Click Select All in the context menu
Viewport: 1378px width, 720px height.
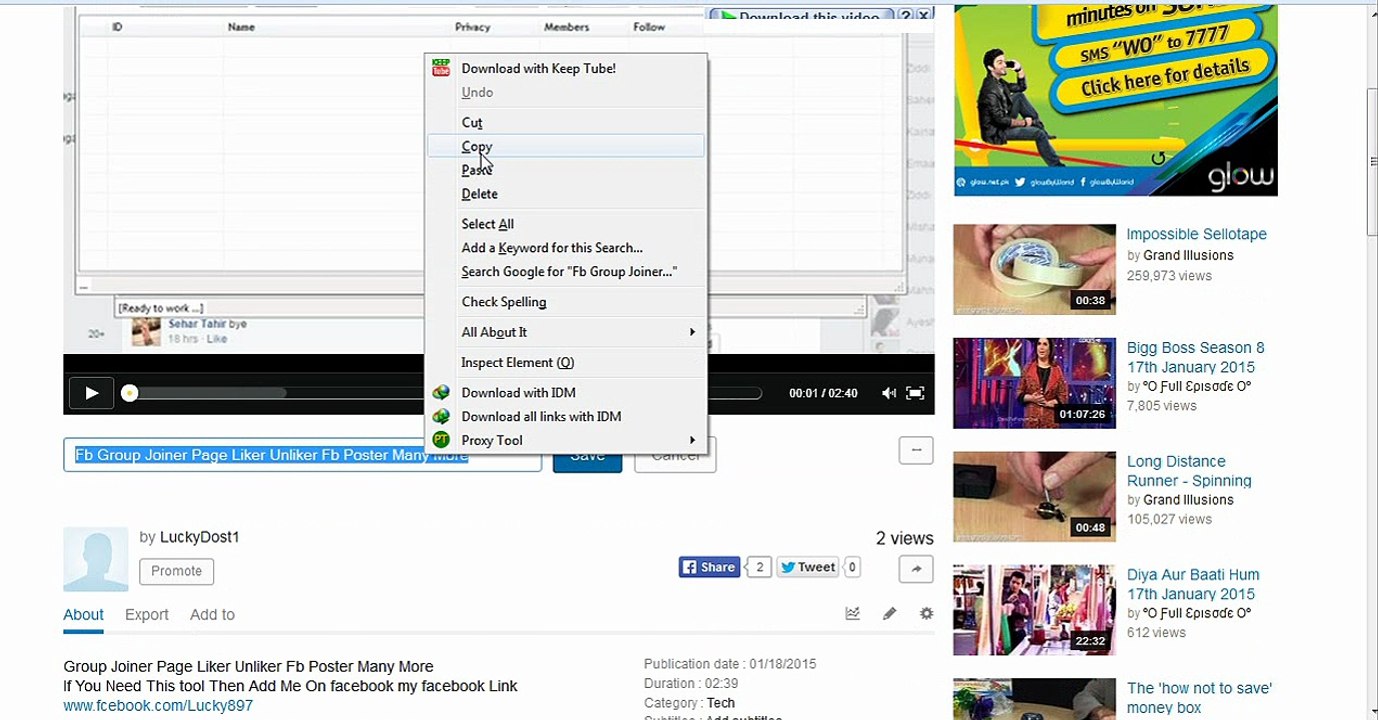[567, 224]
